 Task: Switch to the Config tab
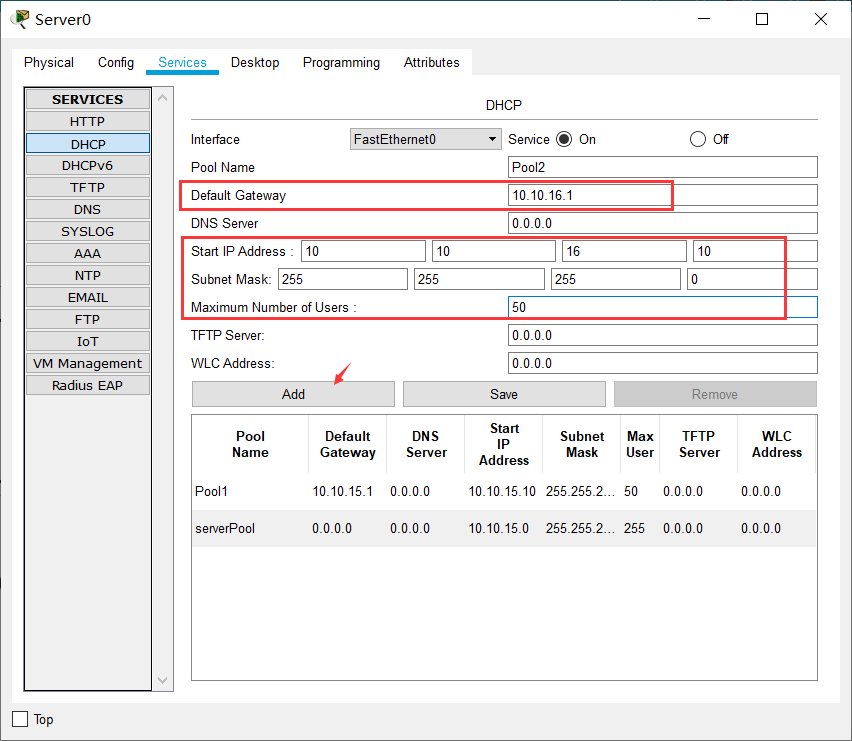point(115,62)
